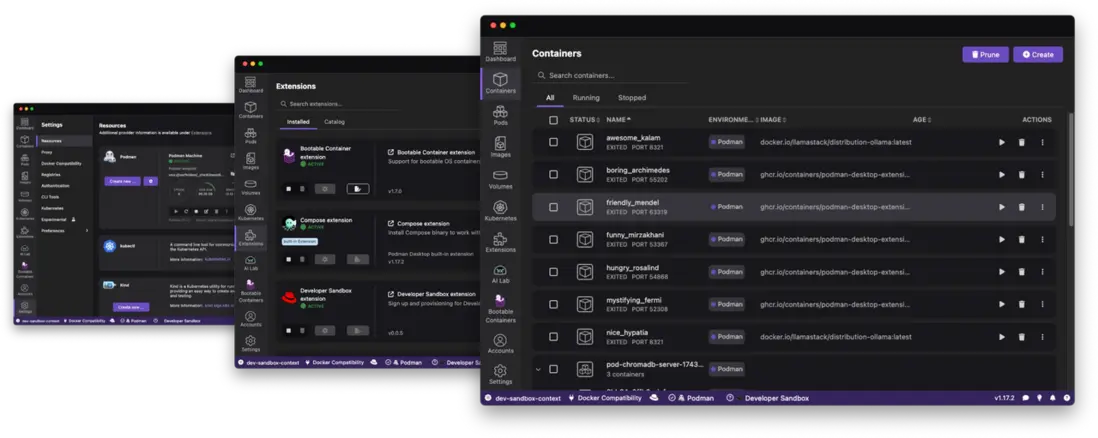Sort containers by Image column
Viewport: 1098px width, 438px height.
point(773,120)
